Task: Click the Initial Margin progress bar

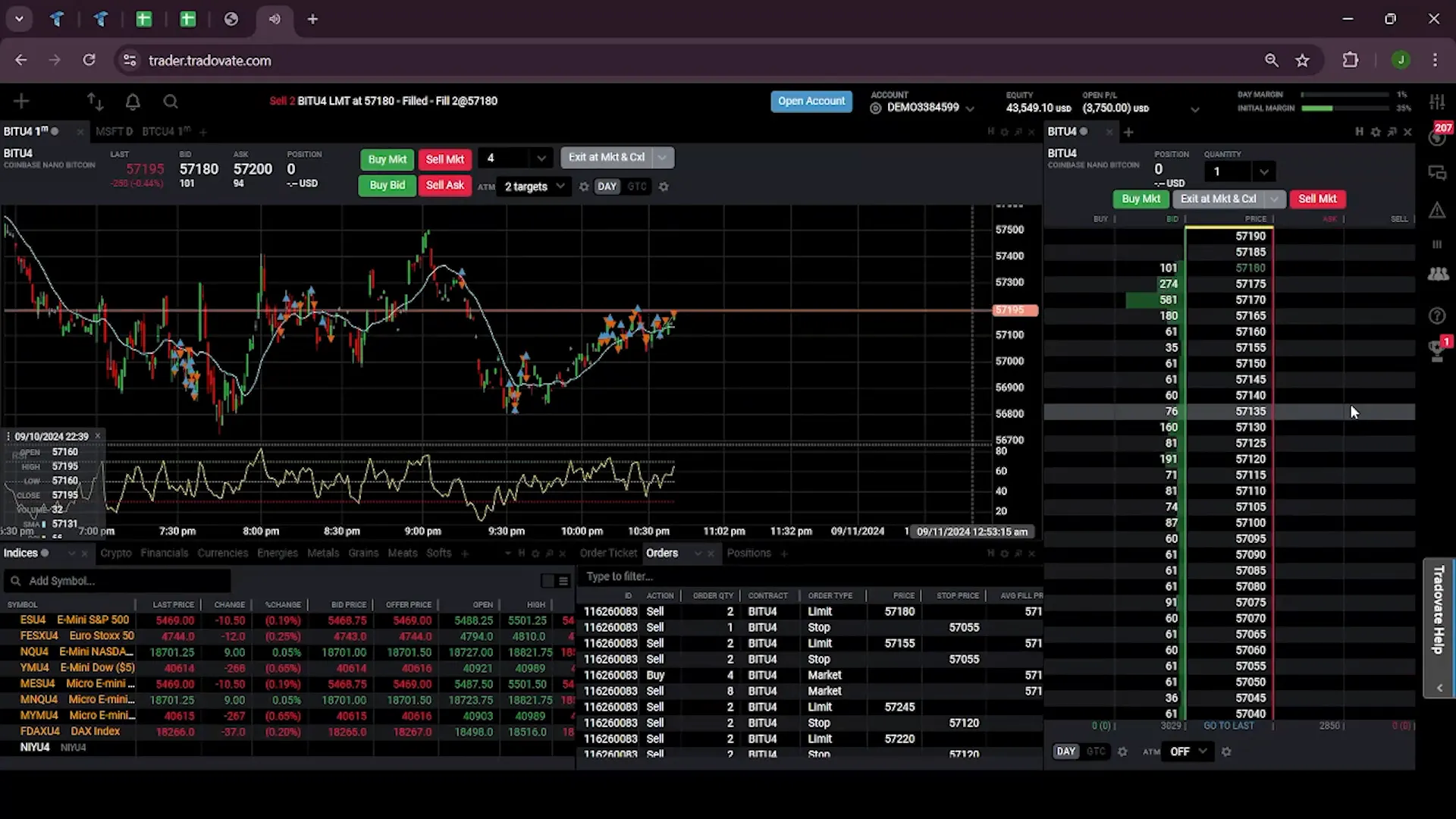Action: tap(1345, 108)
